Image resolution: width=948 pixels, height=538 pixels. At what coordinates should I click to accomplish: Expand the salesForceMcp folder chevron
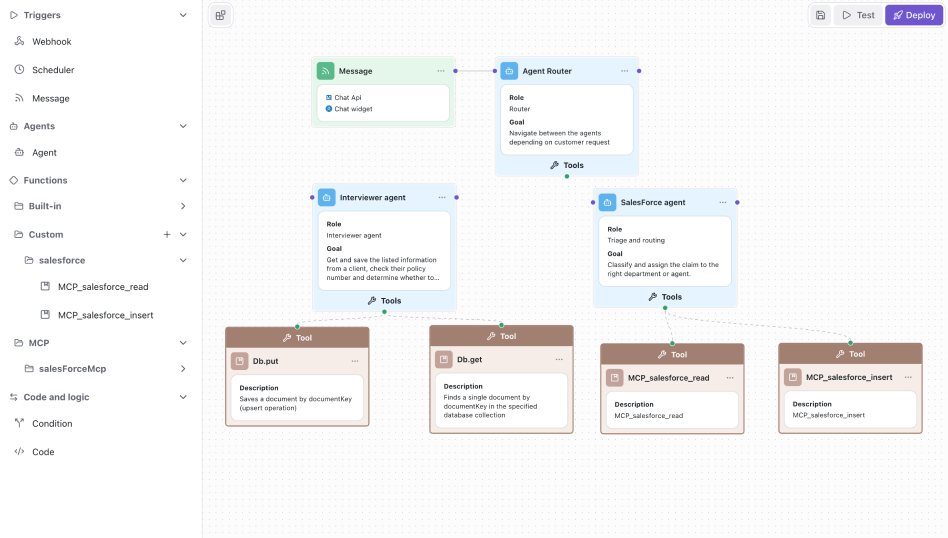(183, 369)
